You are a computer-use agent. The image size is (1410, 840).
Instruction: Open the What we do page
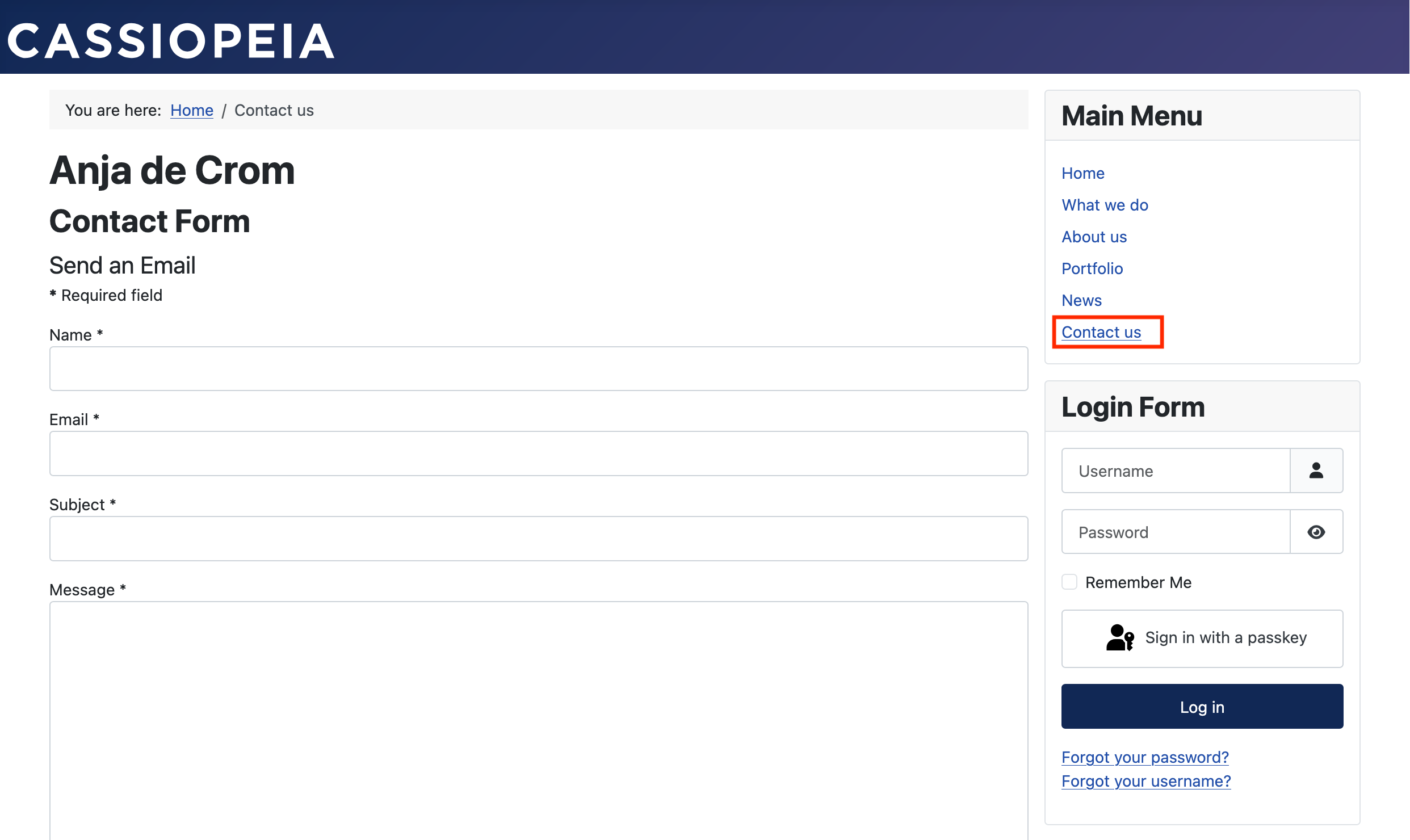click(1104, 205)
